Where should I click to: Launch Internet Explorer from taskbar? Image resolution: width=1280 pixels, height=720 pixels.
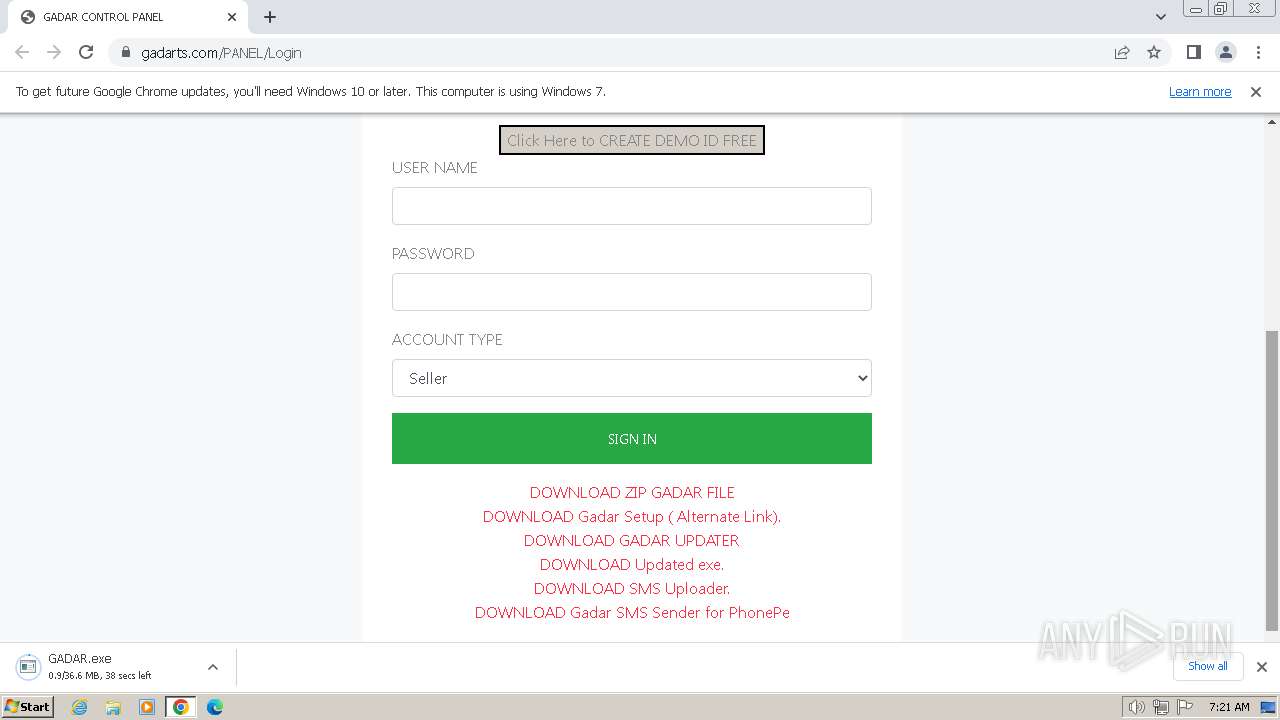pyautogui.click(x=80, y=707)
